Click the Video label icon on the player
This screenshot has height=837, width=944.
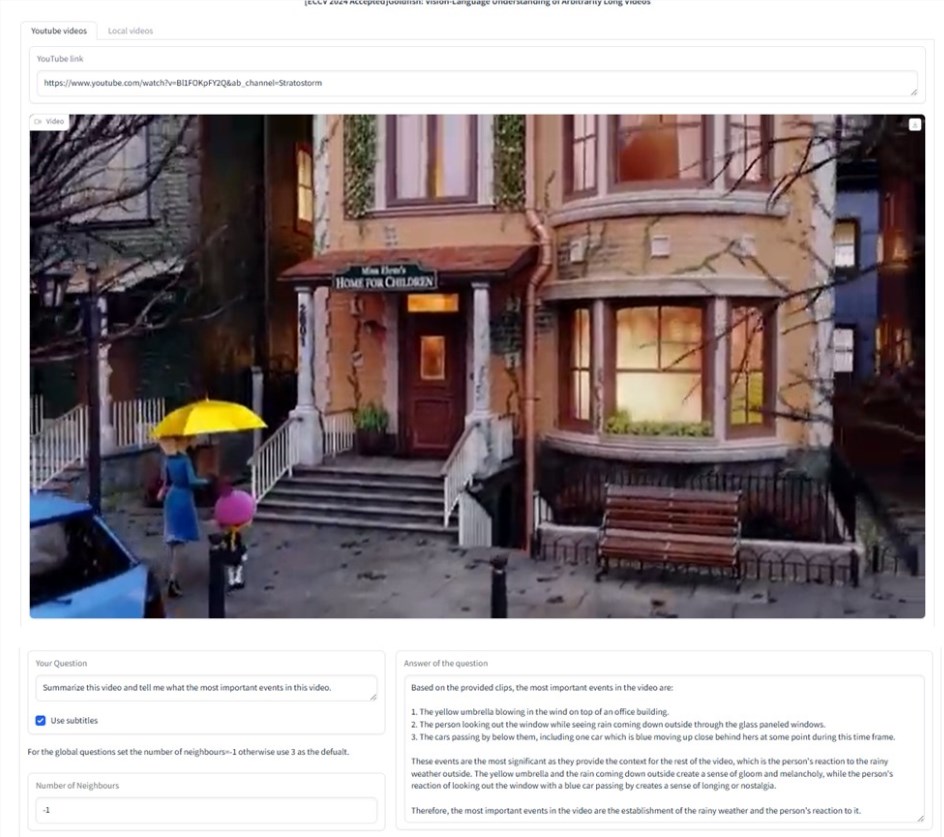[x=37, y=122]
